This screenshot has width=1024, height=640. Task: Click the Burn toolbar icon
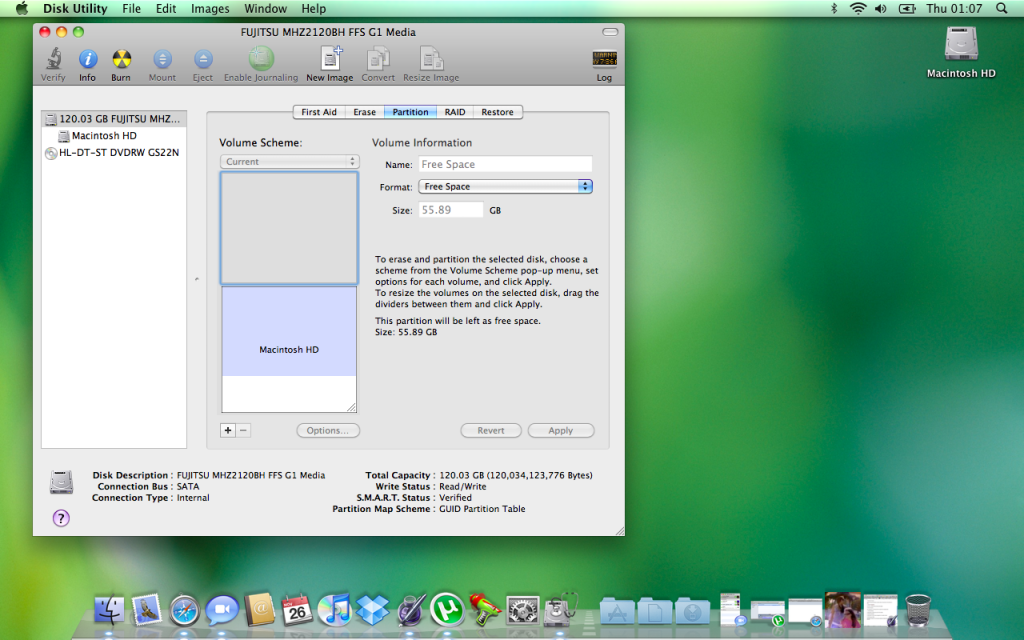[121, 59]
